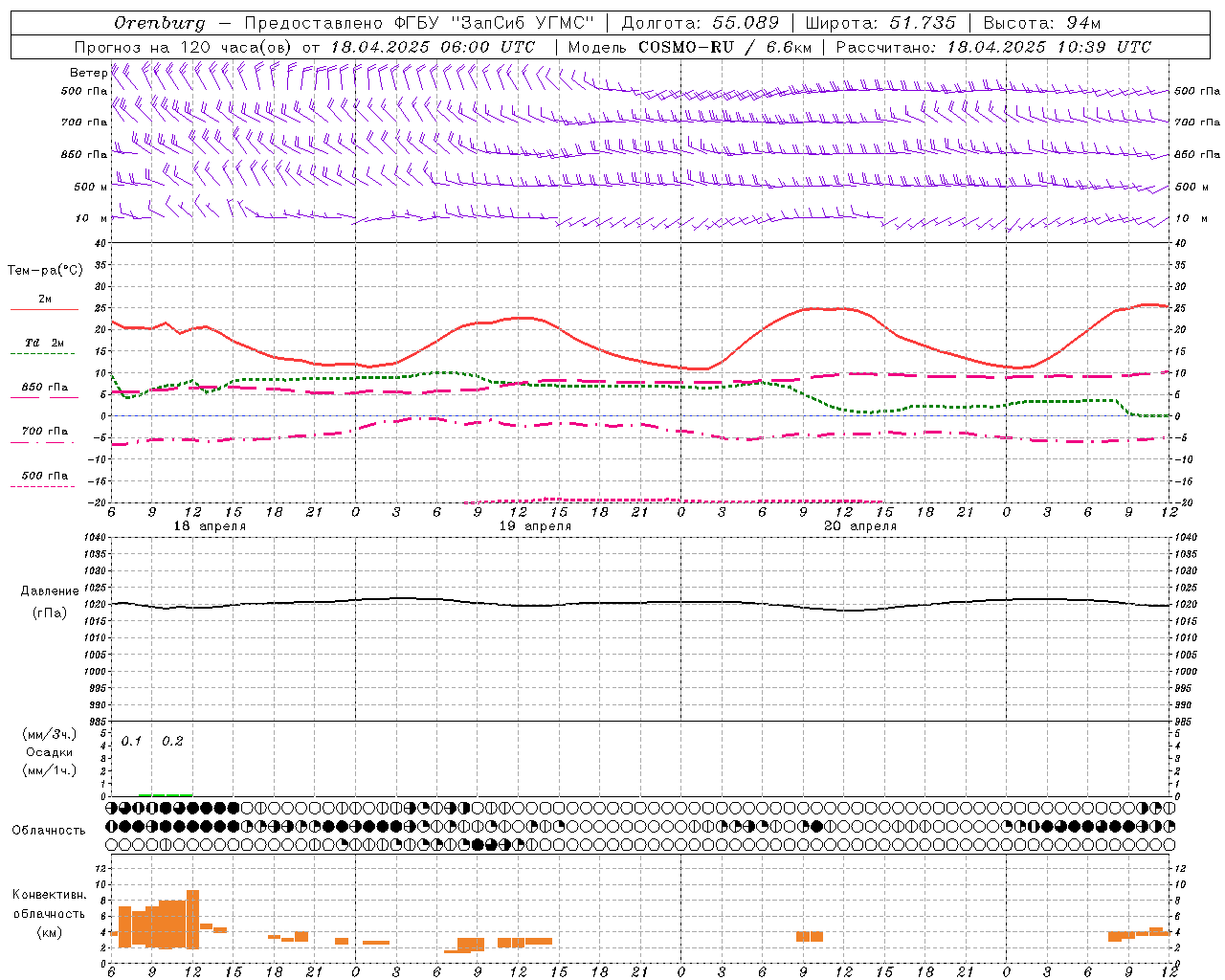Click the "18 апреля" date label
Screen dimensions: 1225x980
[x=210, y=526]
